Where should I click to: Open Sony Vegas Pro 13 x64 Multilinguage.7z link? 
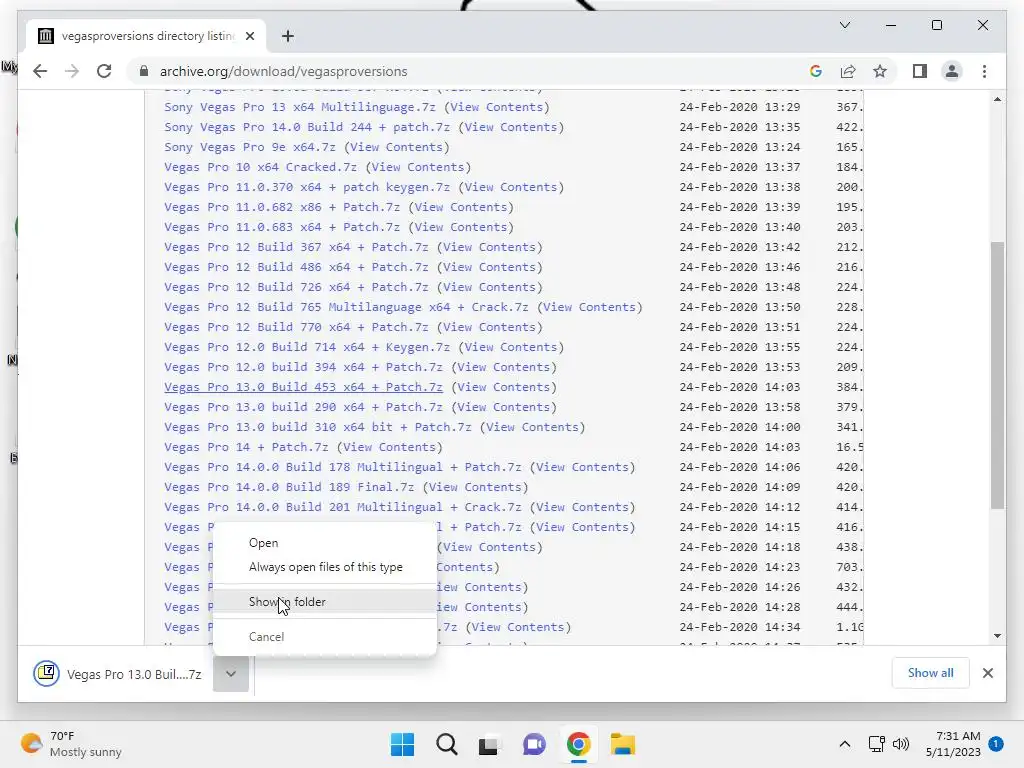pyautogui.click(x=300, y=106)
